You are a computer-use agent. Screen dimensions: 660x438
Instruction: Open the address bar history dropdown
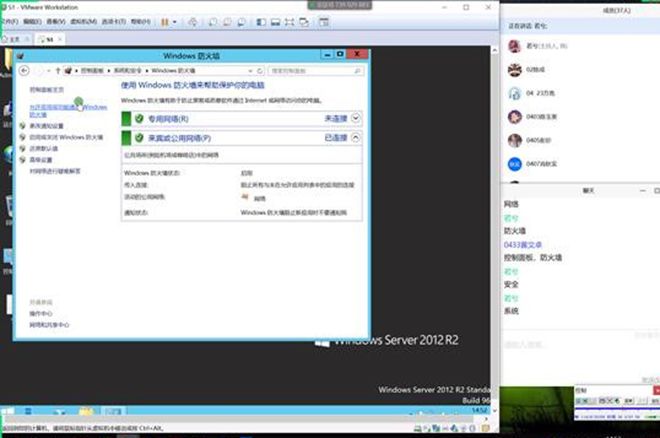pyautogui.click(x=250, y=71)
